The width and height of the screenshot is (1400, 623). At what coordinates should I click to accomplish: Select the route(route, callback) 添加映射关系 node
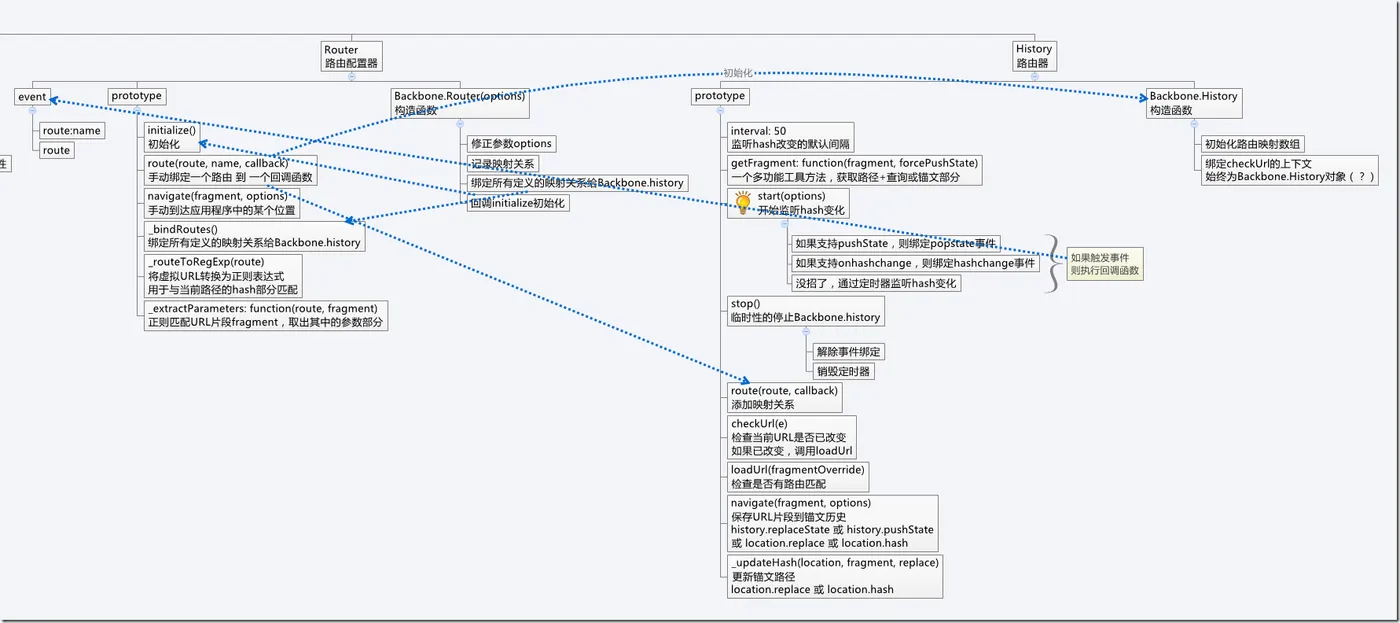[785, 397]
